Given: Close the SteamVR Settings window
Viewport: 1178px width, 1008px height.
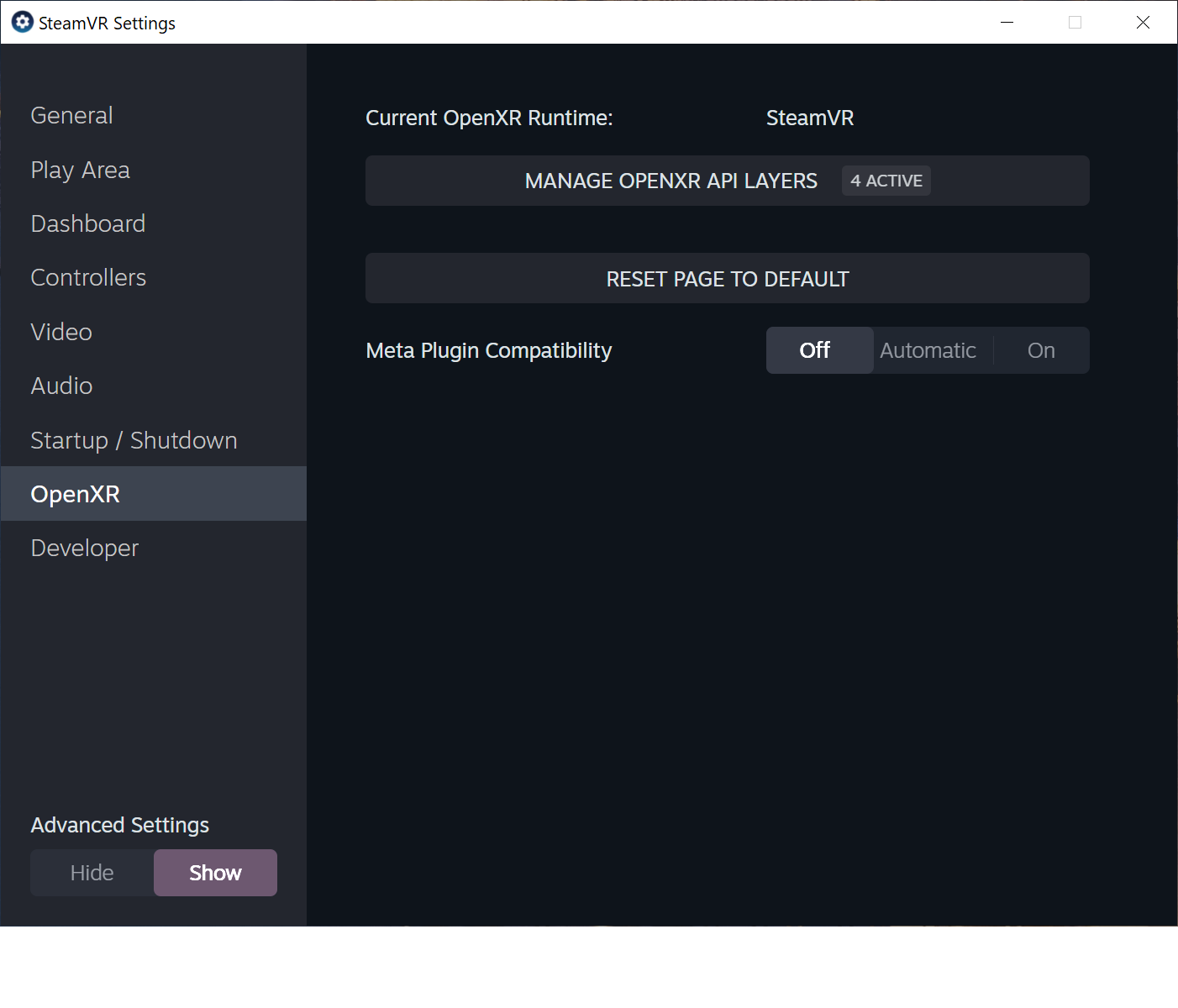Looking at the screenshot, I should [x=1143, y=22].
